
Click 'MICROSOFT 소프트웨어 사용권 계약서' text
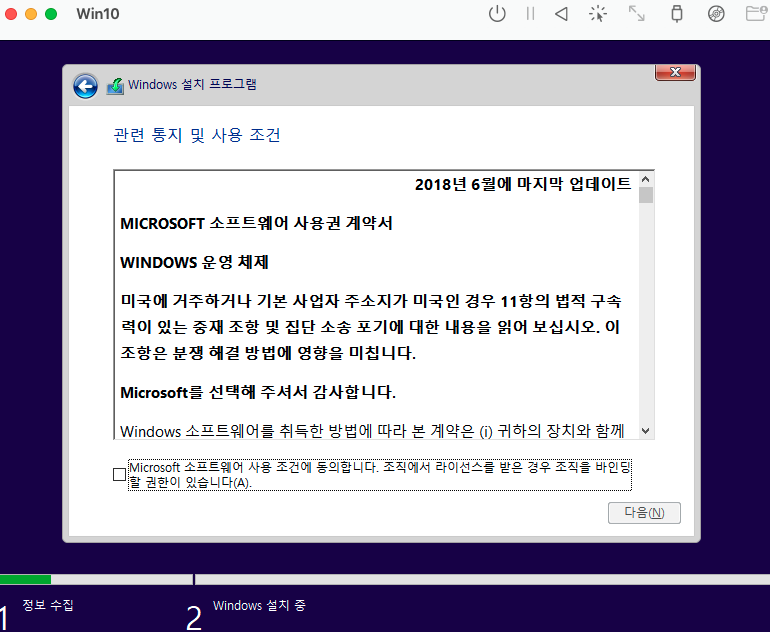(256, 223)
